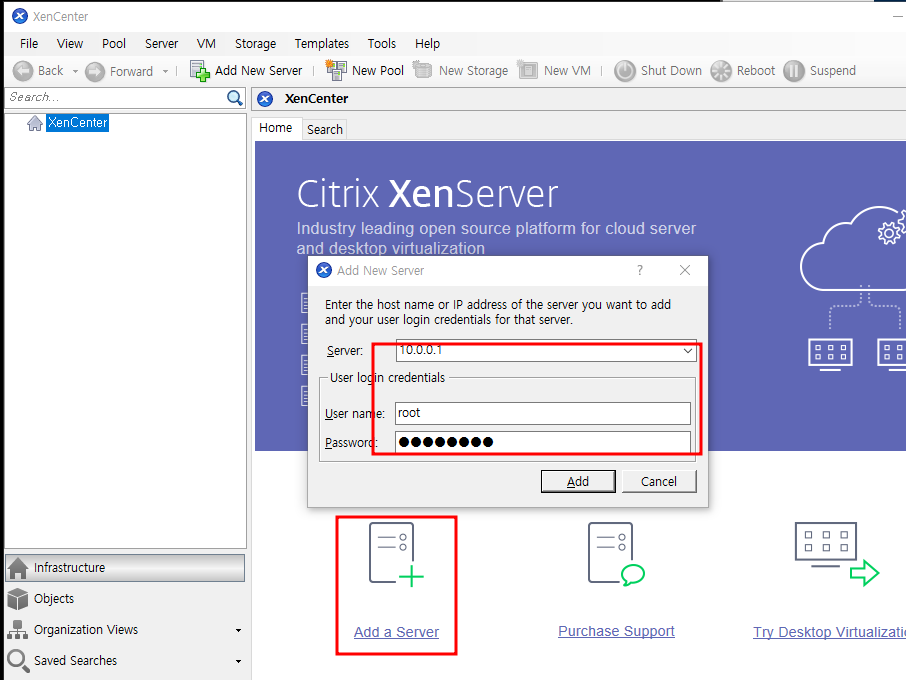This screenshot has height=680, width=906.
Task: Open the Help menu
Action: point(428,44)
